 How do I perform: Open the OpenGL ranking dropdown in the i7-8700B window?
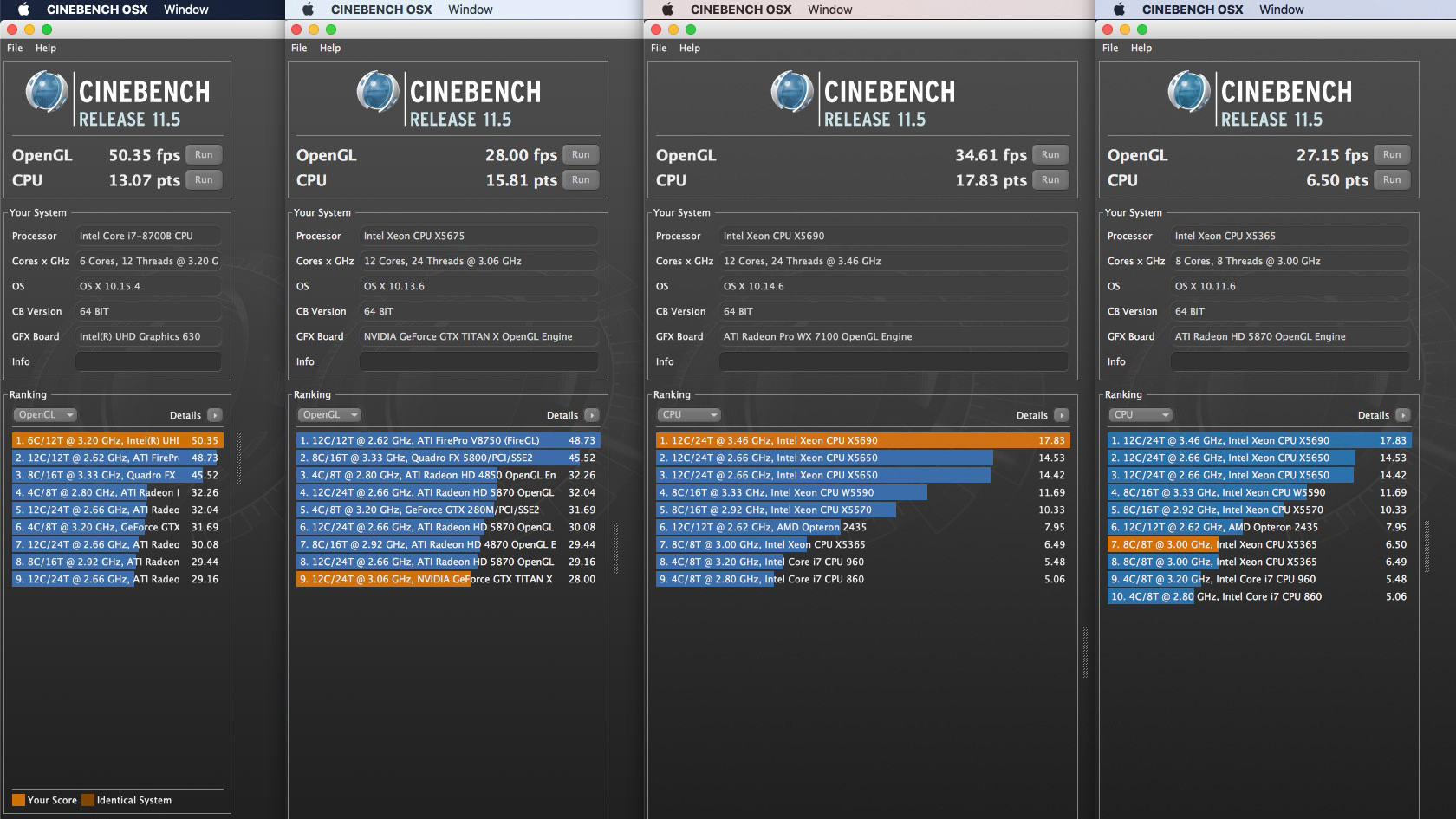coord(45,415)
